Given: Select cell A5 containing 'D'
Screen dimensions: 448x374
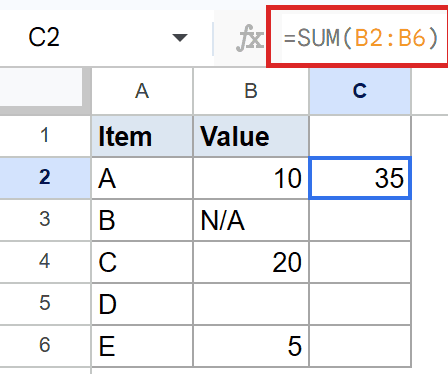Looking at the screenshot, I should (x=142, y=304).
